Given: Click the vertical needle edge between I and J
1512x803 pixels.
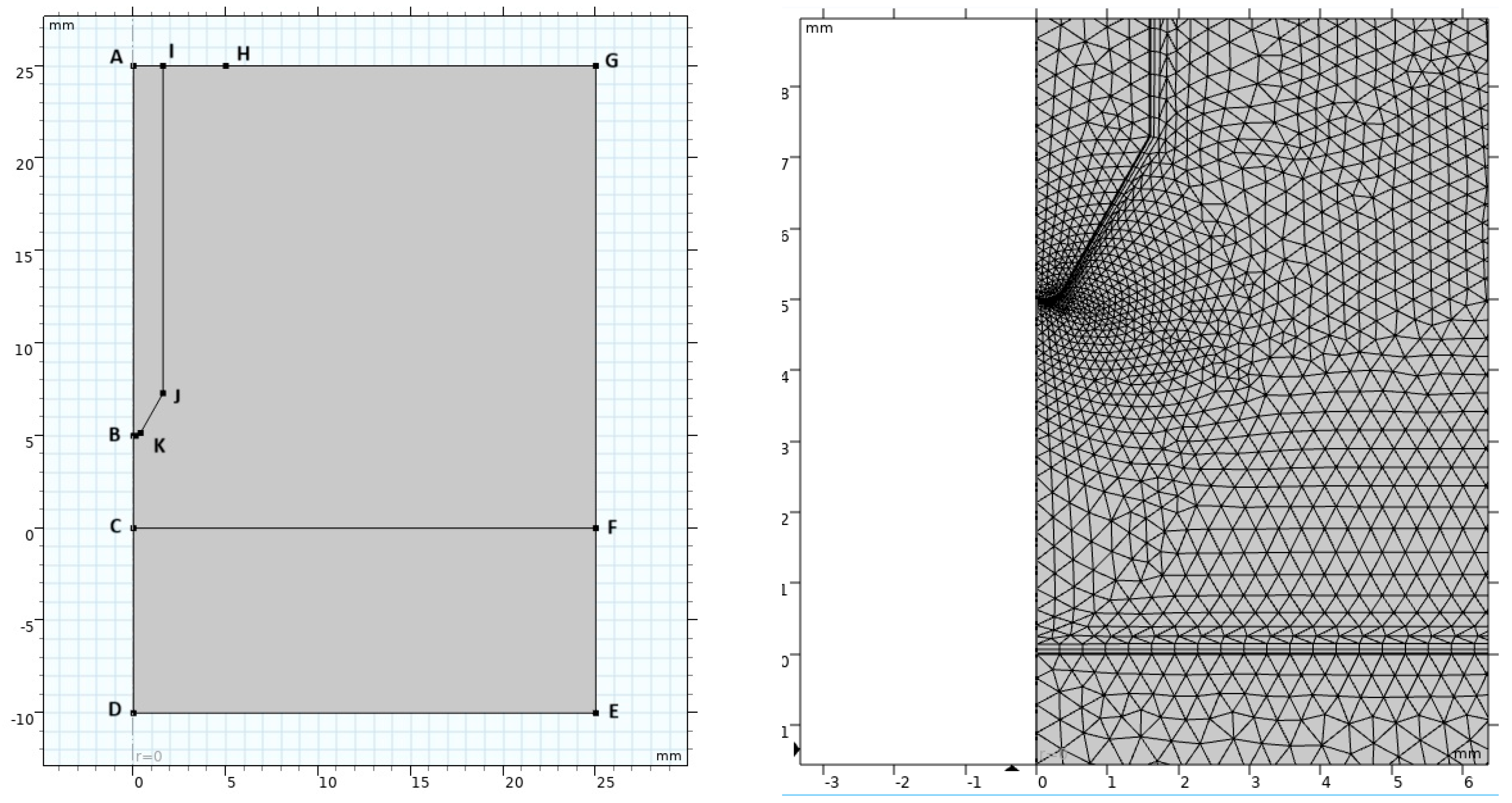Looking at the screenshot, I should tap(163, 229).
